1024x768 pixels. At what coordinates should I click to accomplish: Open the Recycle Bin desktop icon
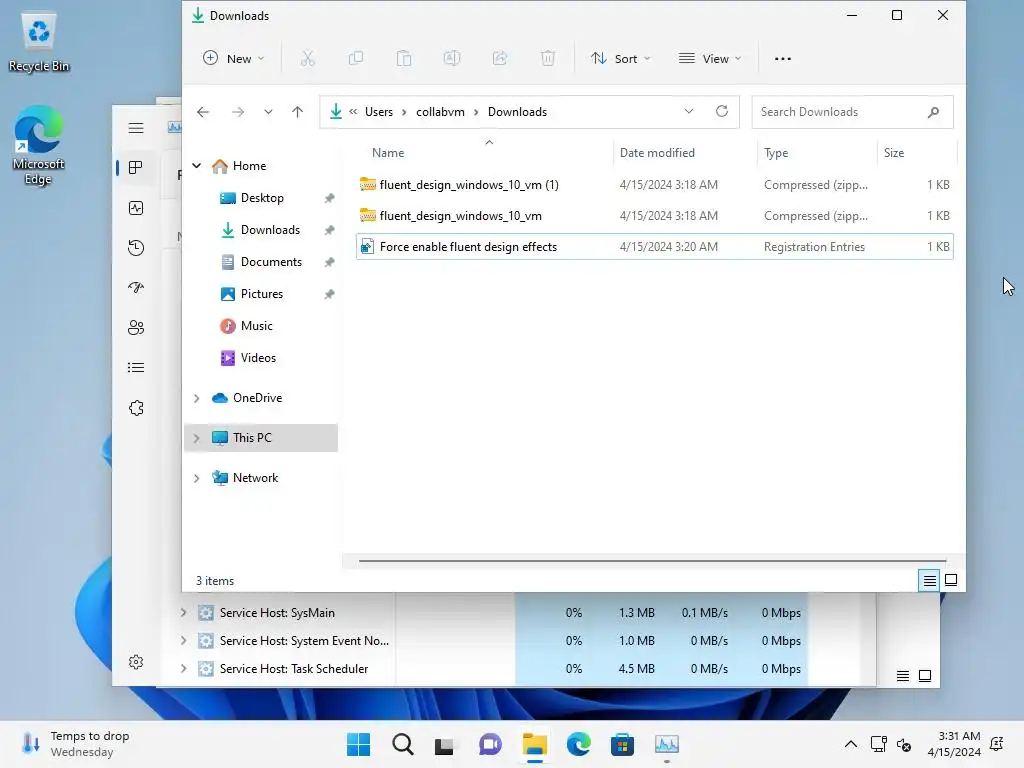[39, 43]
